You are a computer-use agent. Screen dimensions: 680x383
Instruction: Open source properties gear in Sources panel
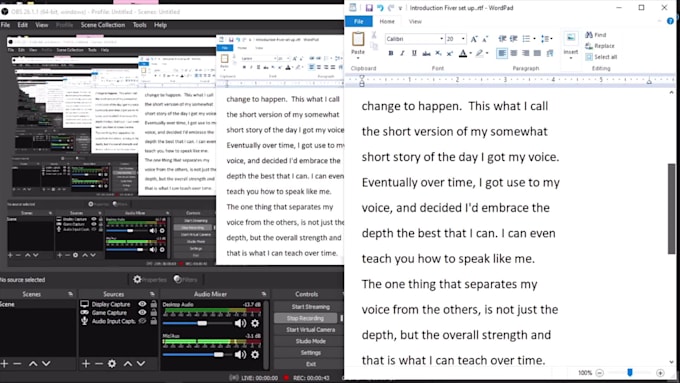tap(112, 363)
